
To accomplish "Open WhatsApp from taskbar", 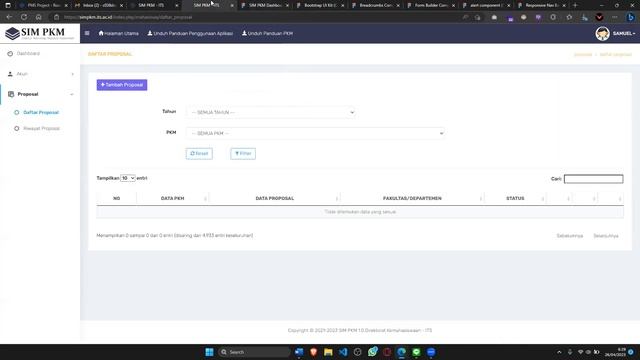I will pos(372,352).
